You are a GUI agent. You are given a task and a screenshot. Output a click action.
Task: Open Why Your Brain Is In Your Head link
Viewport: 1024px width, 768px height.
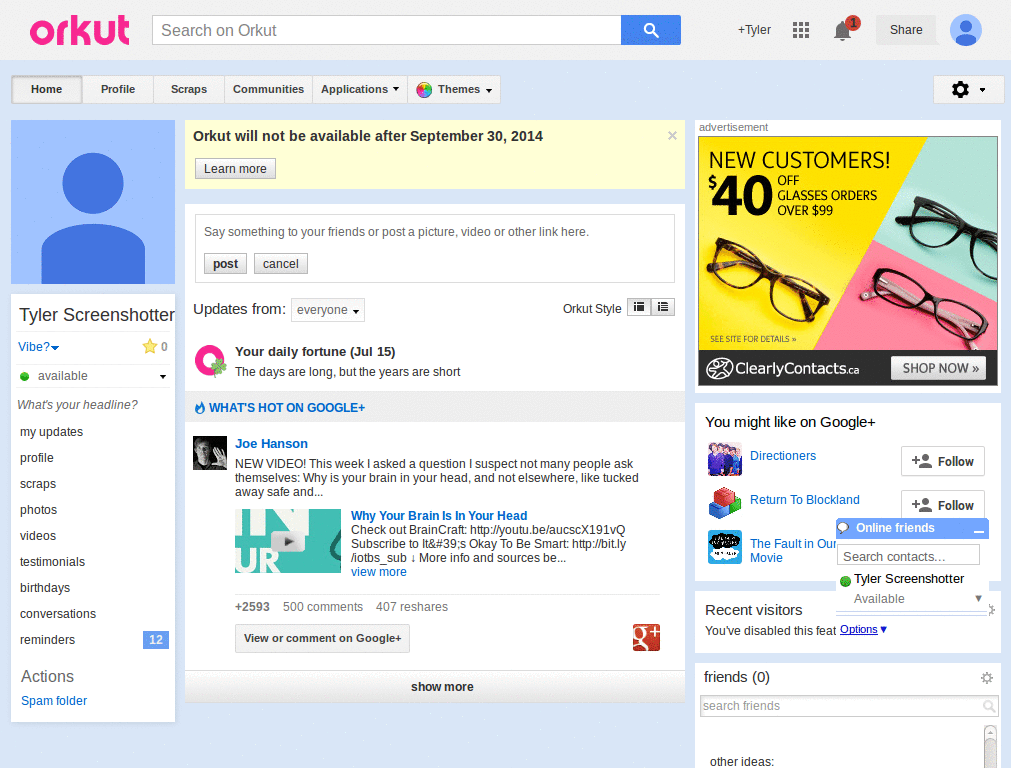point(439,516)
